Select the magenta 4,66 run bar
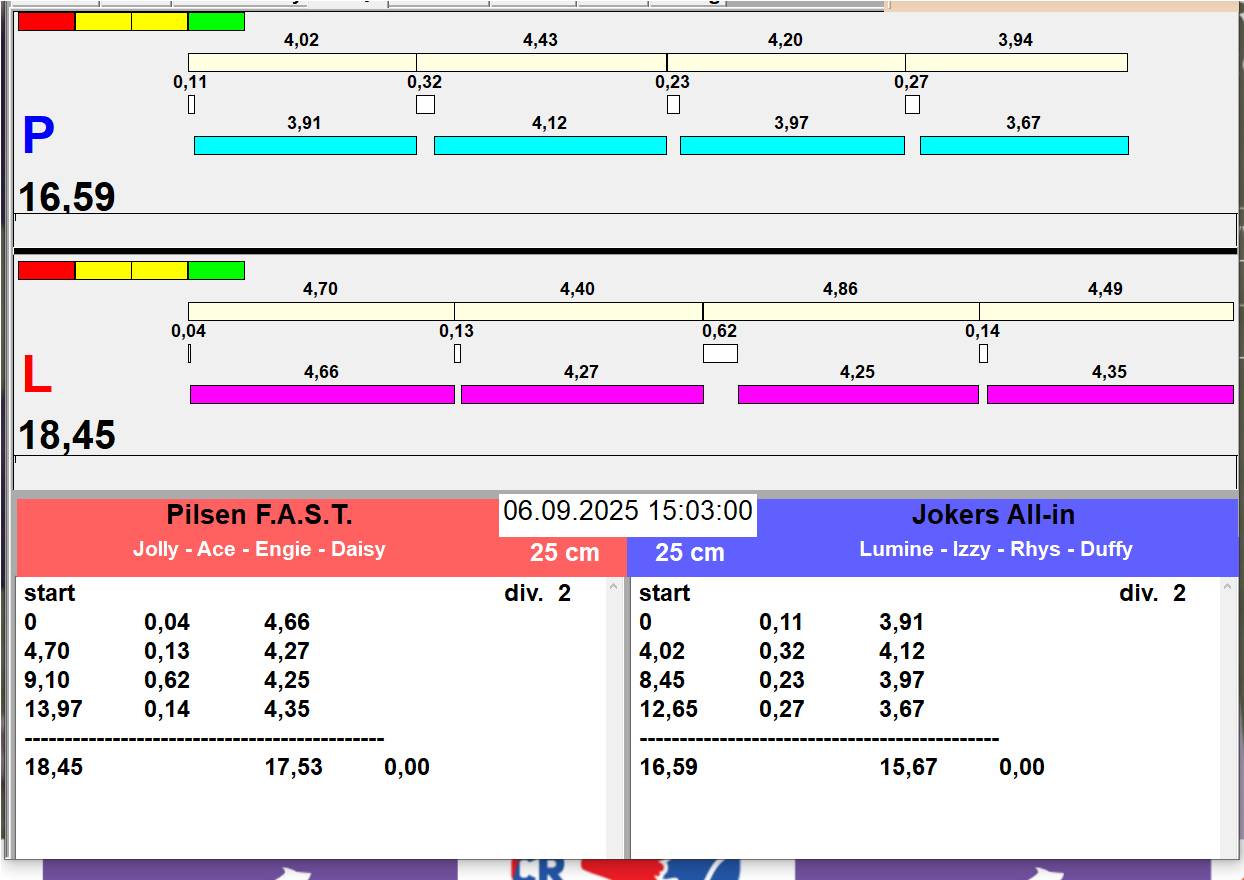This screenshot has width=1244, height=880. tap(322, 394)
